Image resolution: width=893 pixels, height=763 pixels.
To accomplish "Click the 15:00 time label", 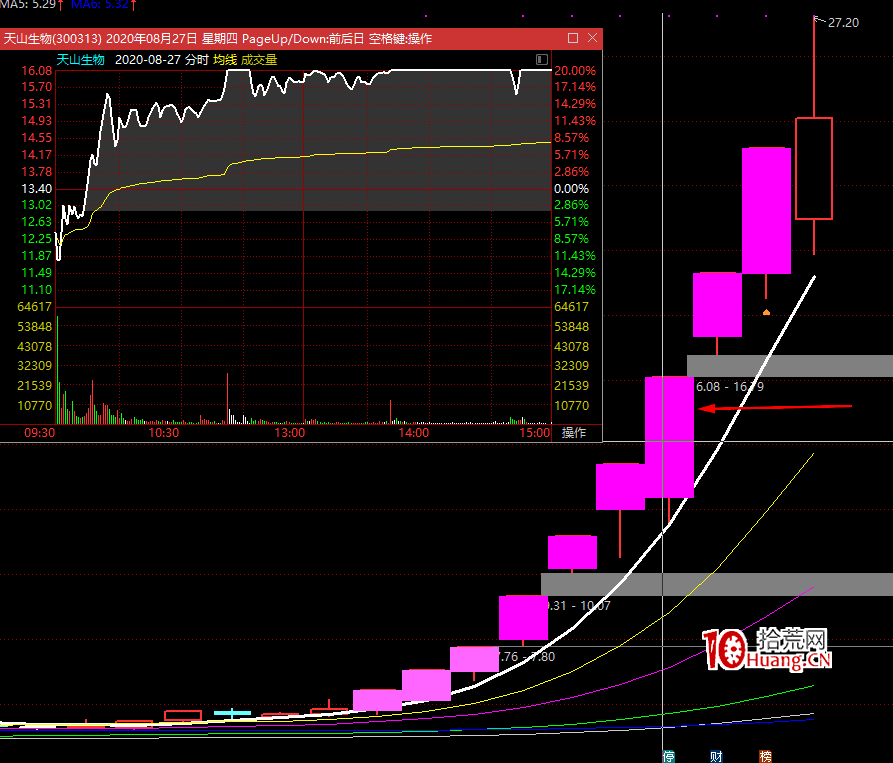I will [534, 433].
